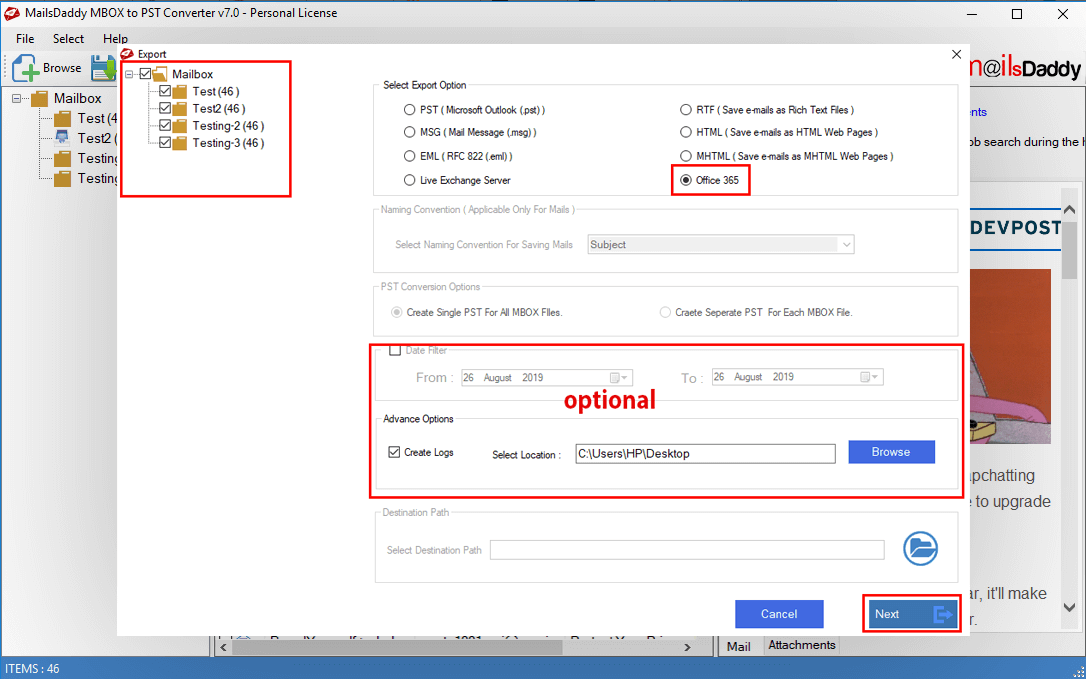Switch to the Attachments tab
The width and height of the screenshot is (1086, 679).
[801, 645]
